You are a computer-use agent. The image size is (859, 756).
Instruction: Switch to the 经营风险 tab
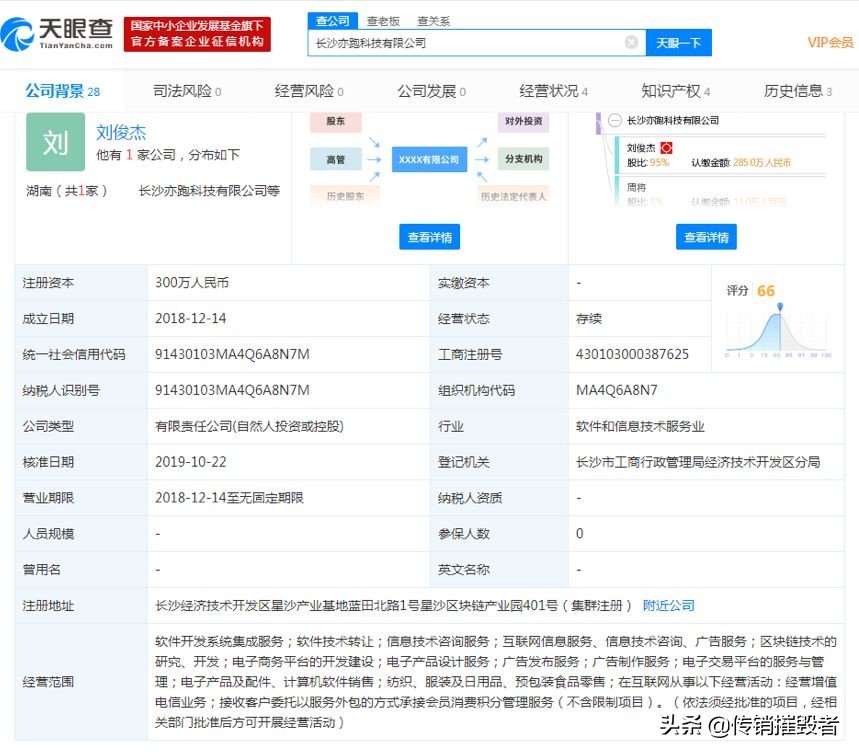click(309, 91)
